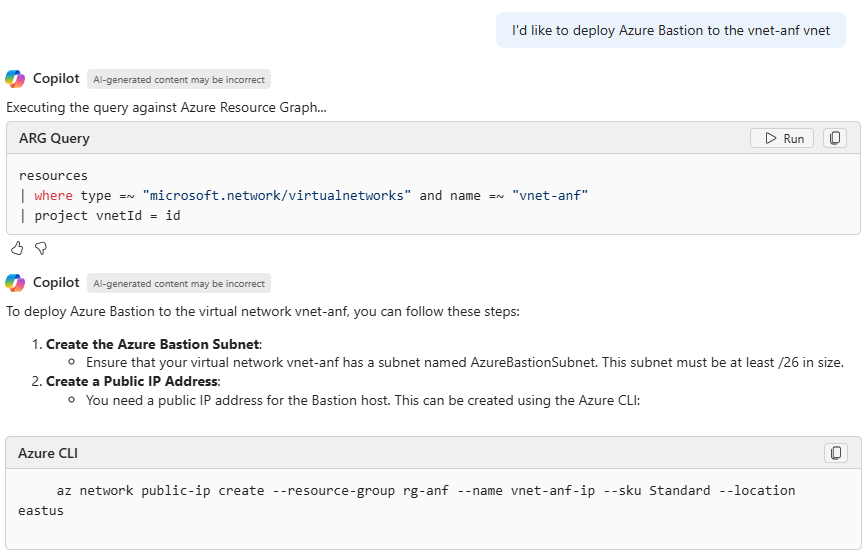Click the "resources" line in the query
The image size is (866, 558).
[x=53, y=175]
